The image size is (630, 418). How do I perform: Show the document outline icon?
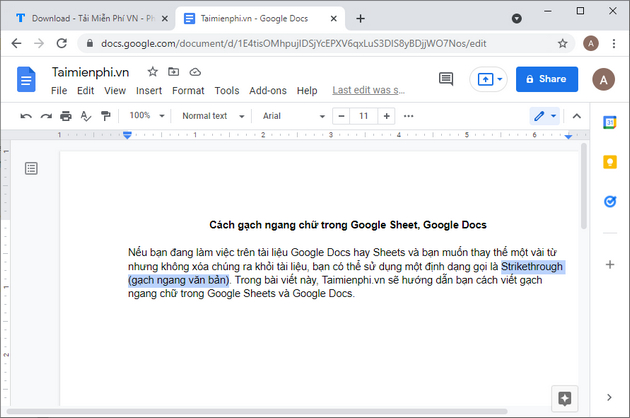pyautogui.click(x=31, y=168)
